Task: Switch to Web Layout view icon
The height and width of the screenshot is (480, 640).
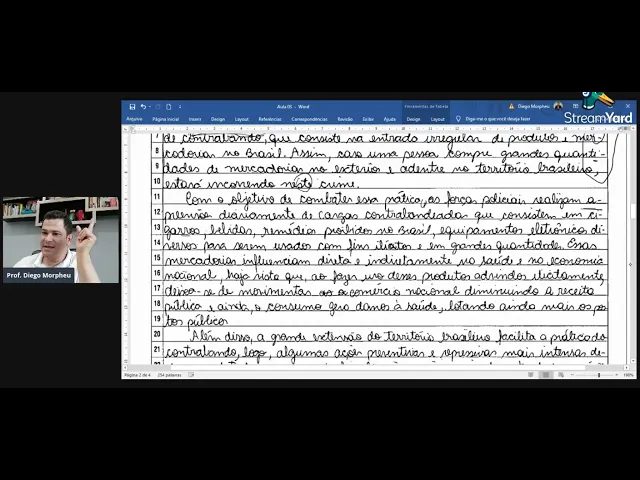Action: pyautogui.click(x=561, y=375)
